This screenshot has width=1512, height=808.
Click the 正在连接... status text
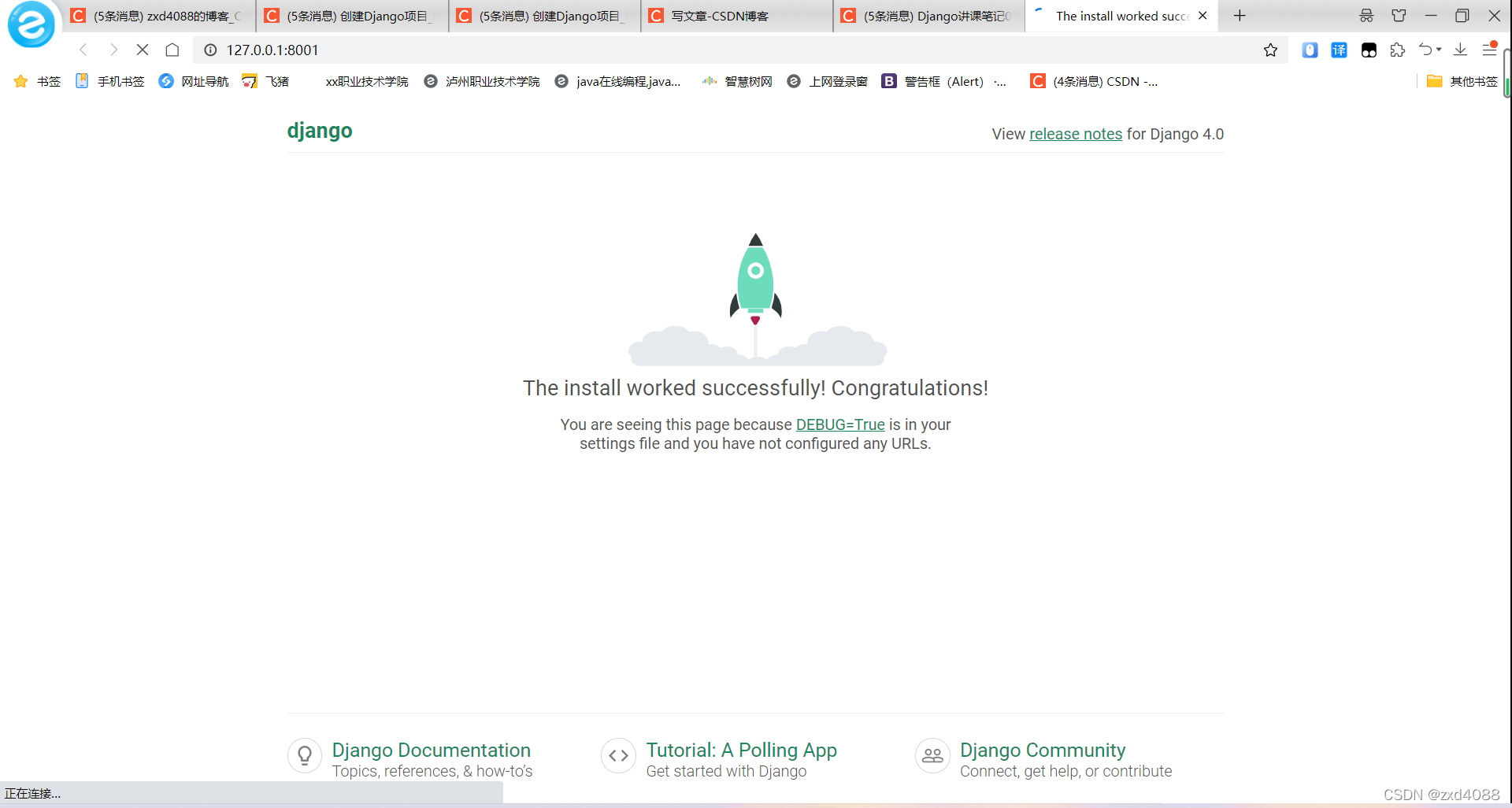pos(33,794)
